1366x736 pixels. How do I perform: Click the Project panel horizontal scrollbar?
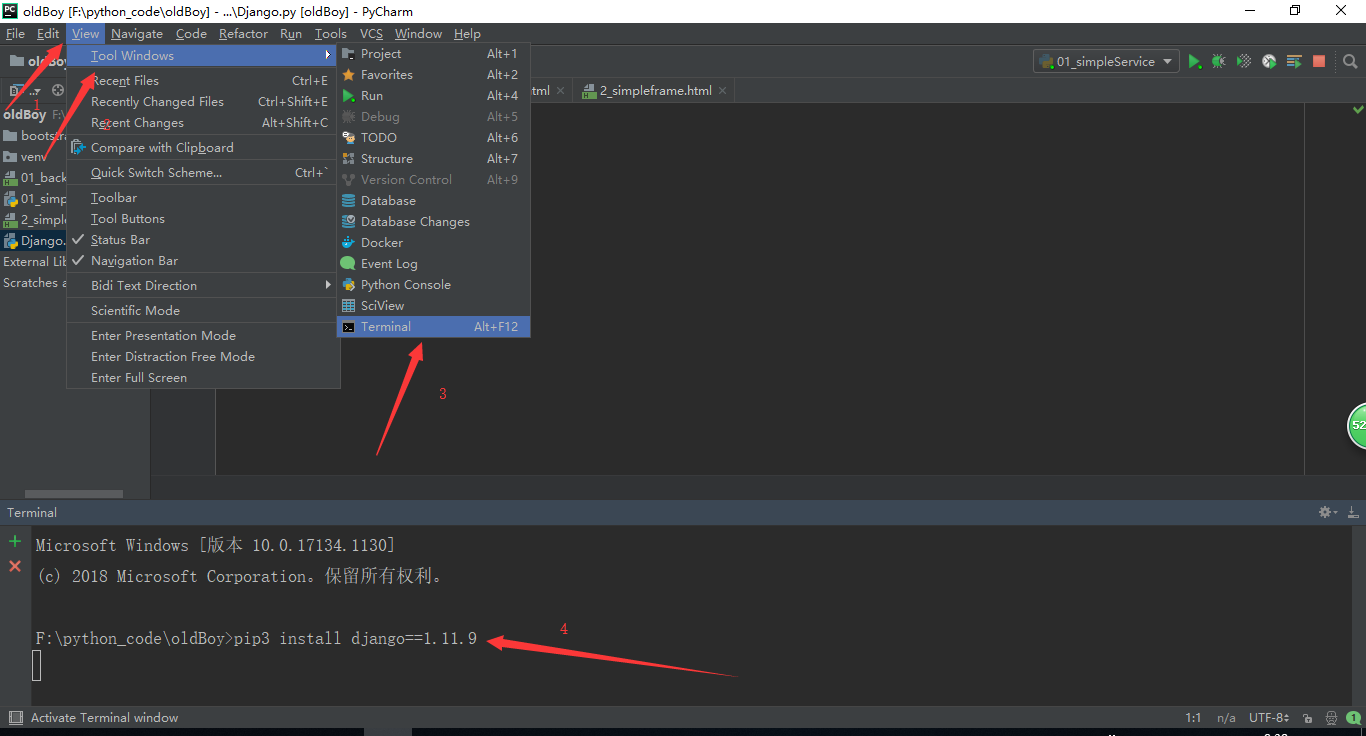pos(74,493)
